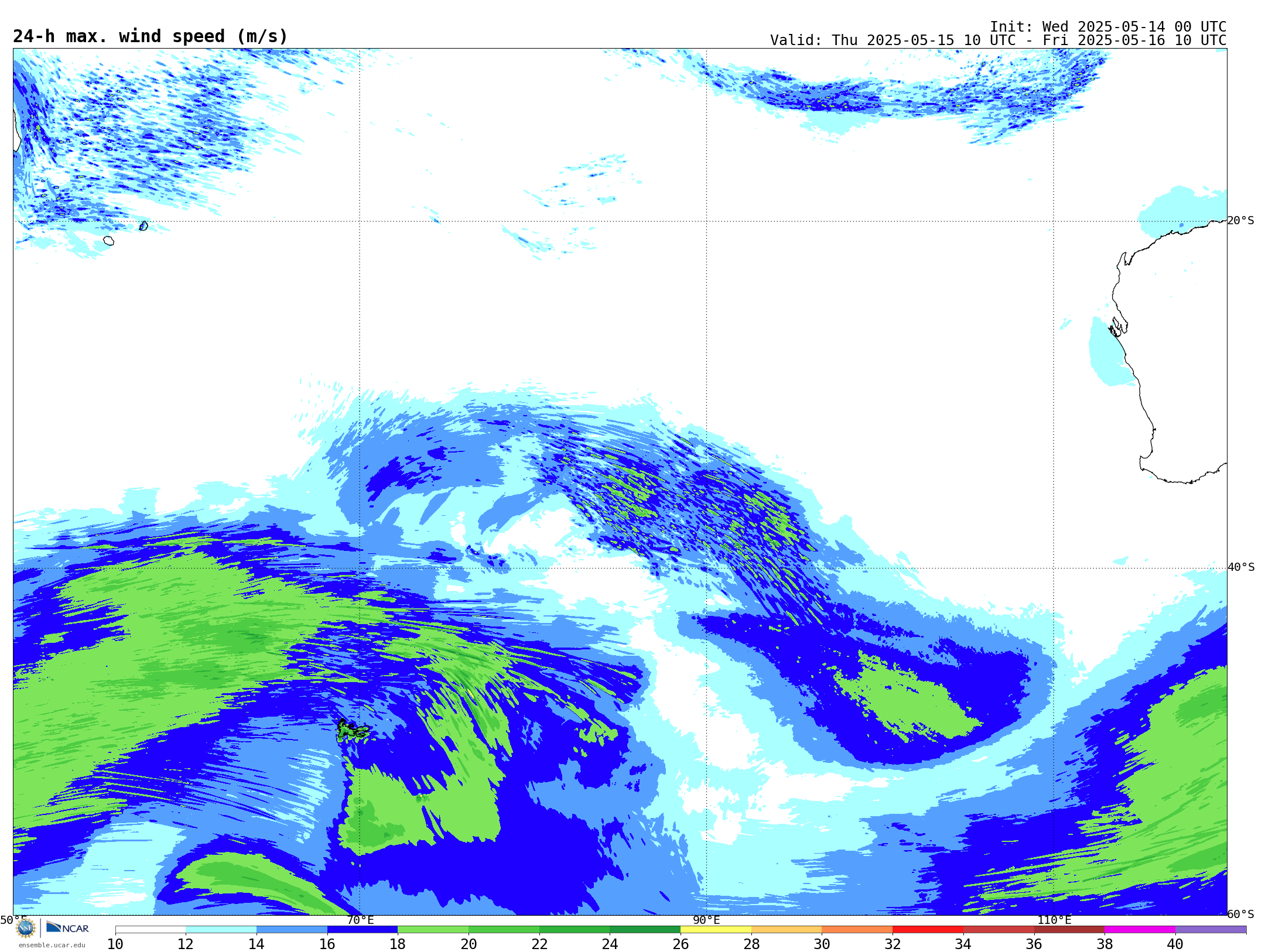Click the colorbar tick label 18
This screenshot has height=952, width=1265.
click(x=398, y=944)
